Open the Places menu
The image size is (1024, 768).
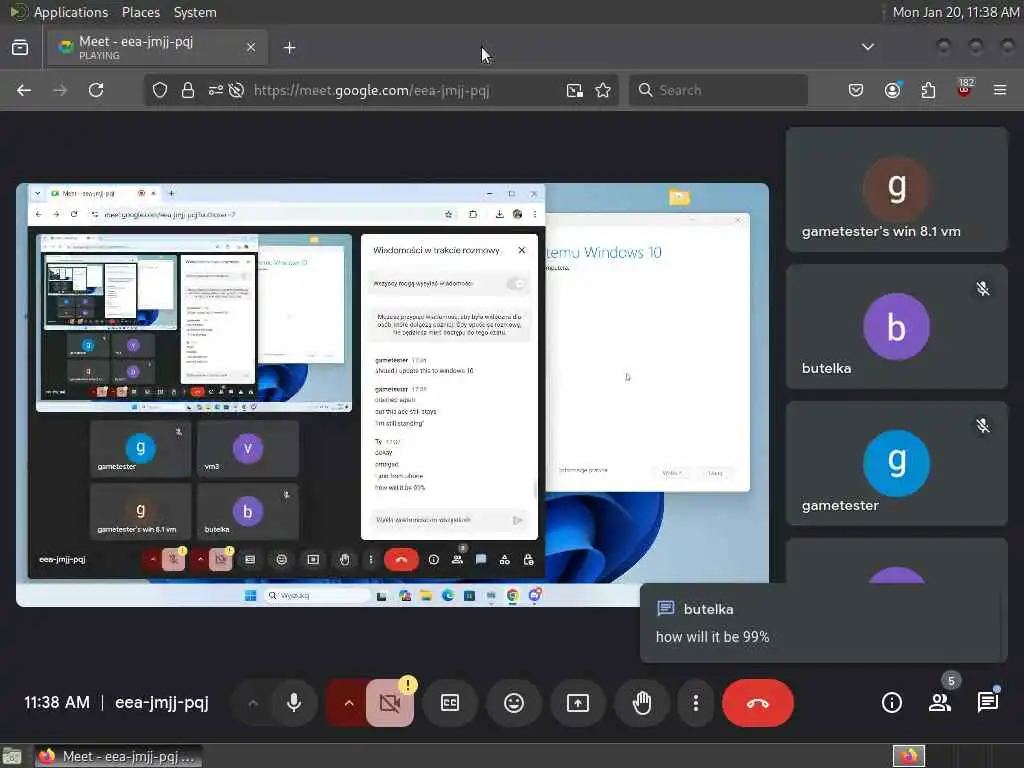pos(141,12)
